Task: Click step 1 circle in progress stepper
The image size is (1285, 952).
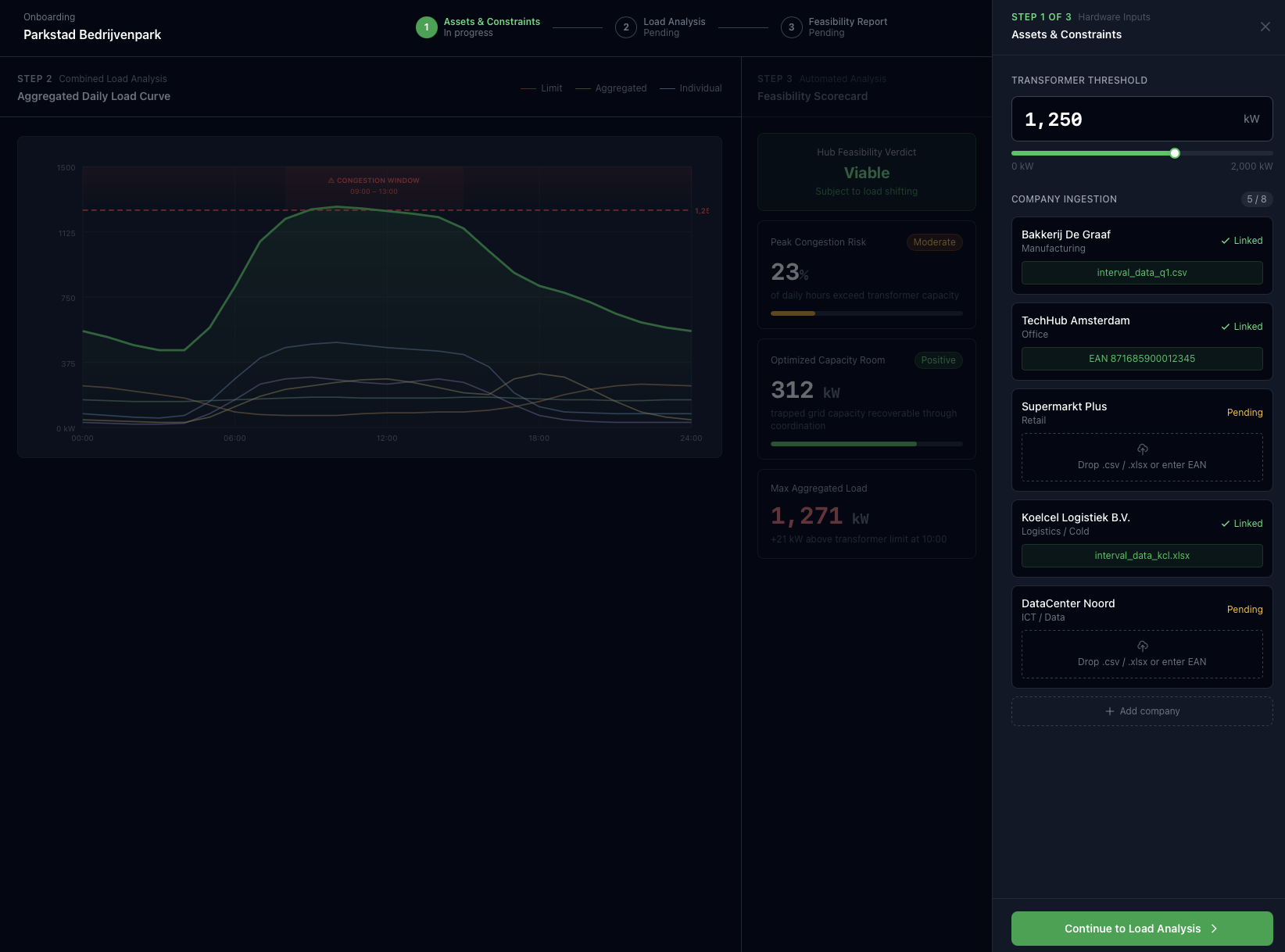Action: tap(426, 27)
